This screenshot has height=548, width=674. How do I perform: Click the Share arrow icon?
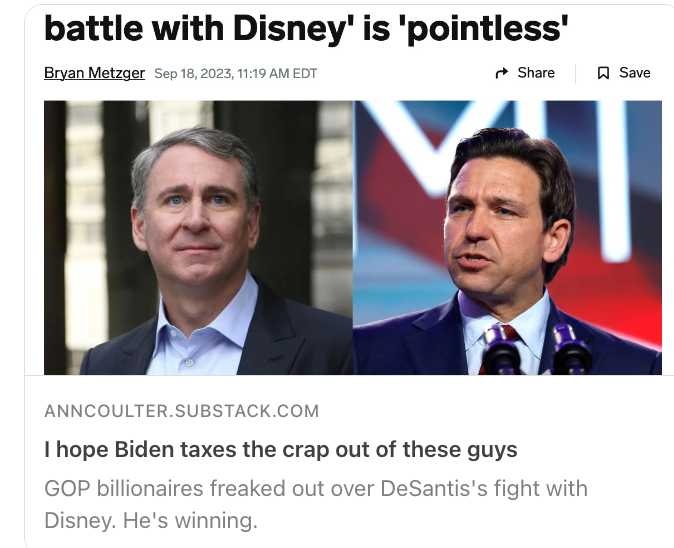pos(502,73)
